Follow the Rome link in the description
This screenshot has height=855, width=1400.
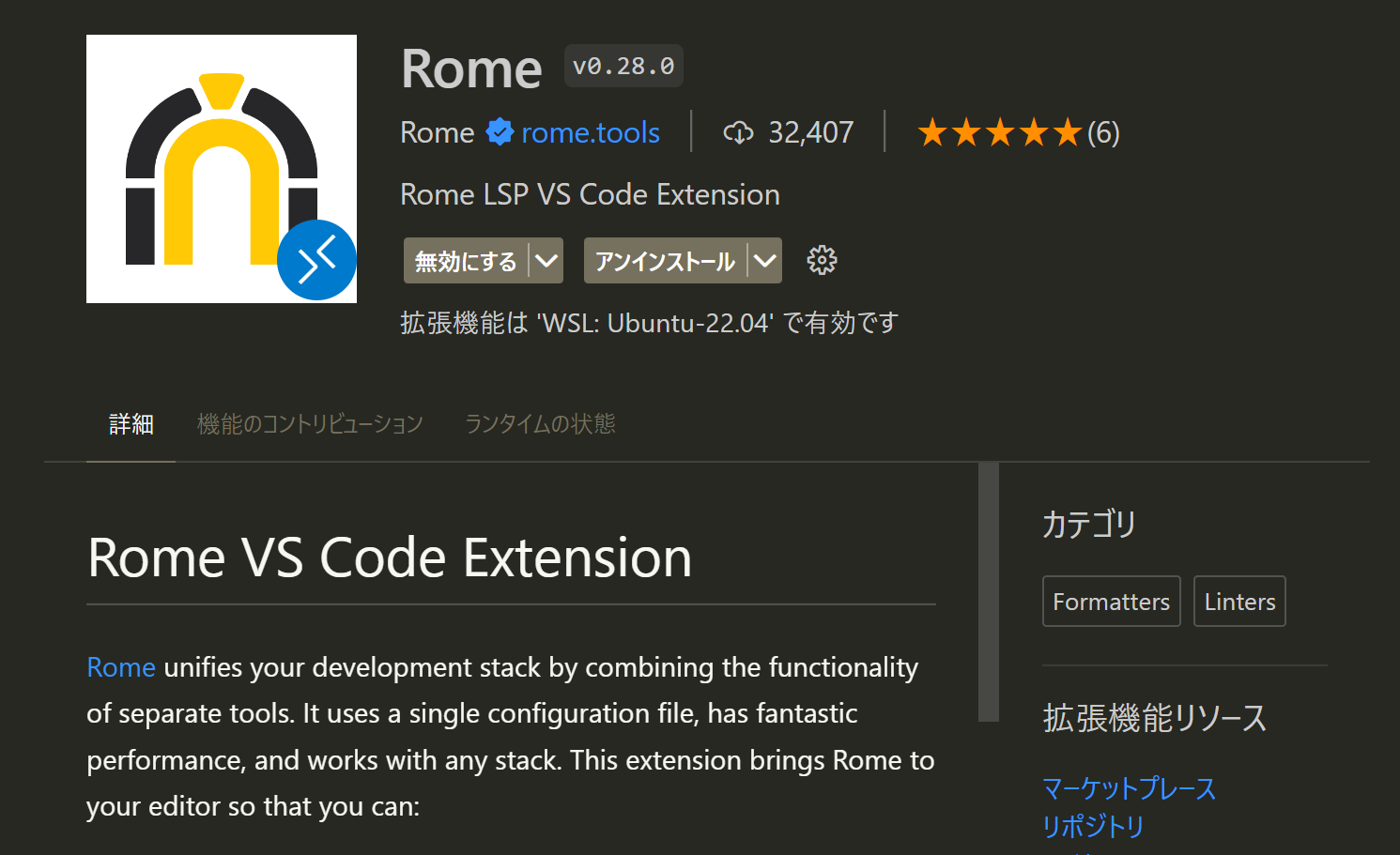[121, 667]
